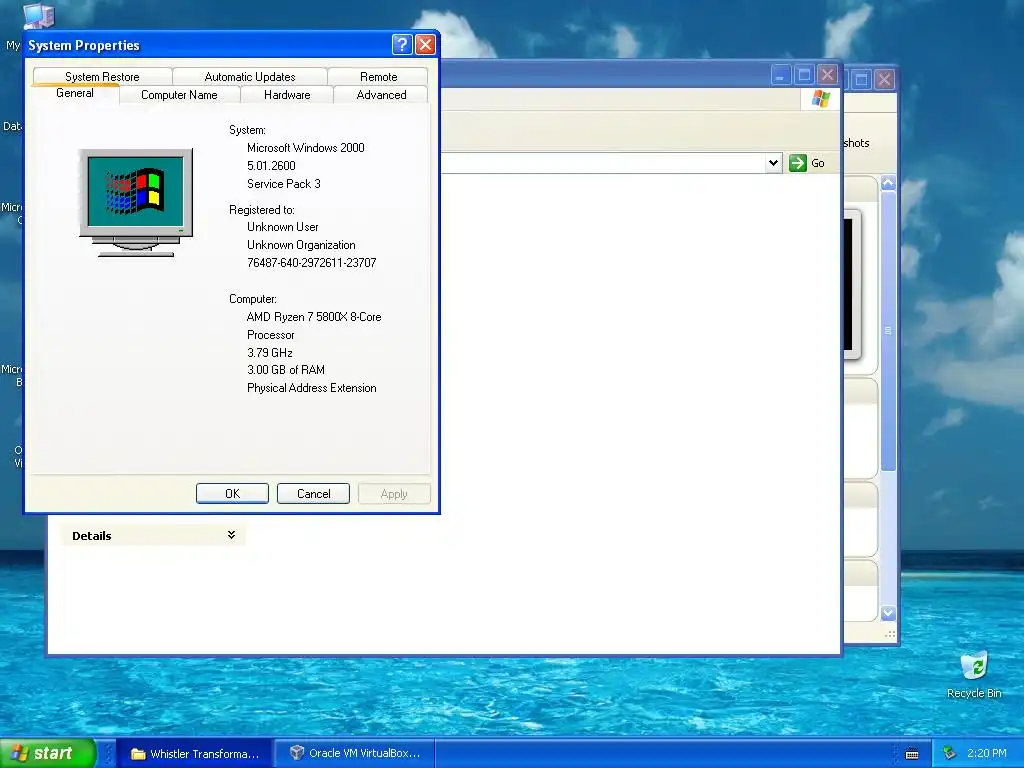Click the "Unknown Organization" text
Screen dimensions: 1024x768
[x=301, y=245]
